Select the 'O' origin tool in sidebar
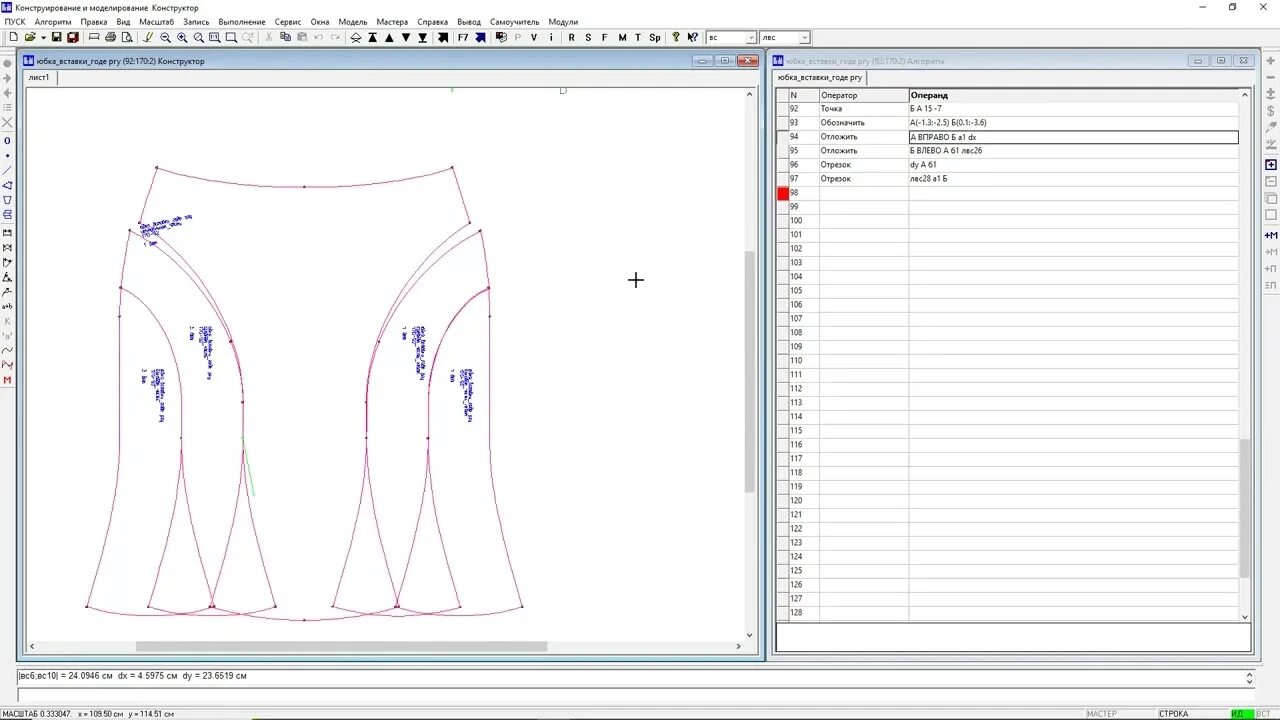Image resolution: width=1280 pixels, height=720 pixels. pos(7,141)
